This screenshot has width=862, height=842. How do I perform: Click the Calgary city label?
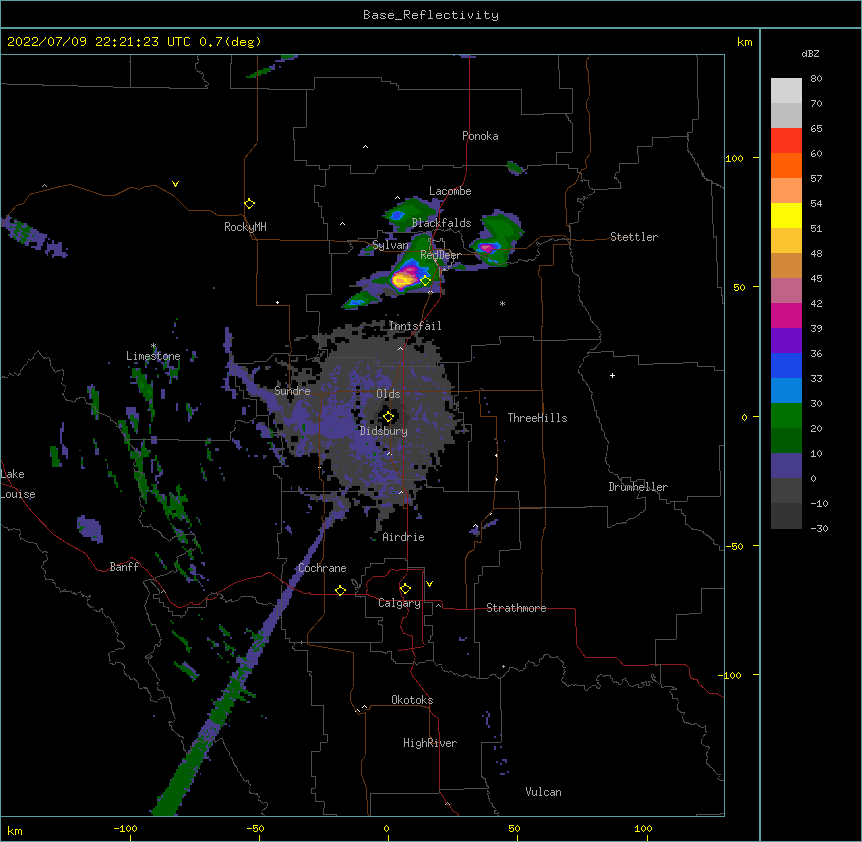coord(399,603)
